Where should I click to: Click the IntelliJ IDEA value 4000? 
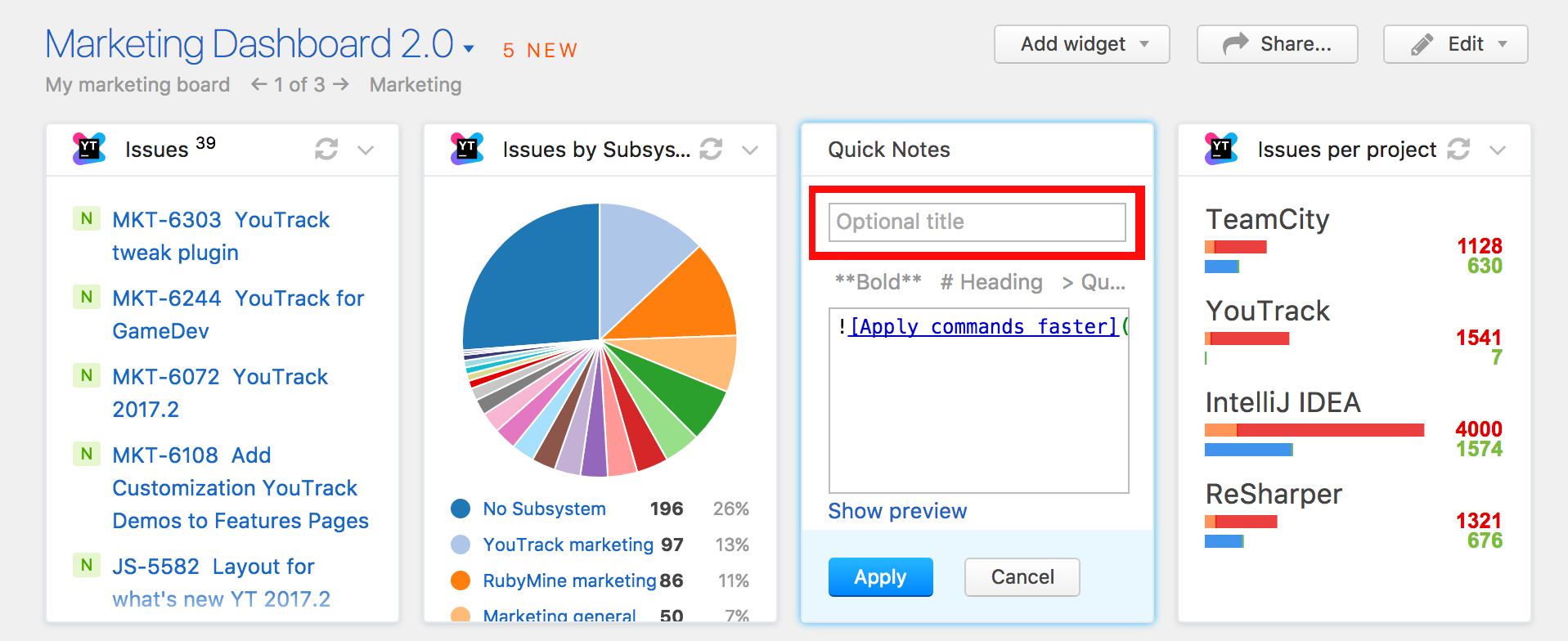[1479, 429]
